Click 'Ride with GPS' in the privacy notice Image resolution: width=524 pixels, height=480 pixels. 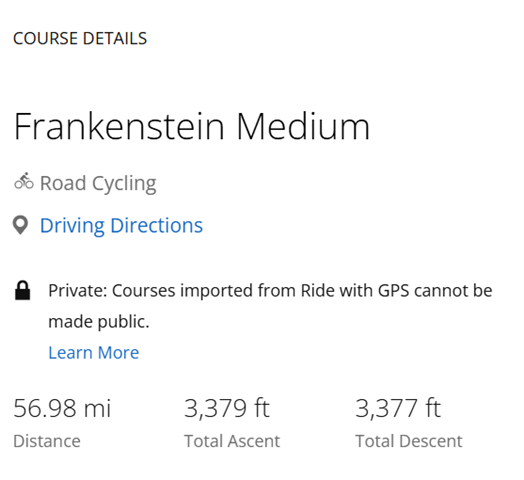(x=355, y=290)
